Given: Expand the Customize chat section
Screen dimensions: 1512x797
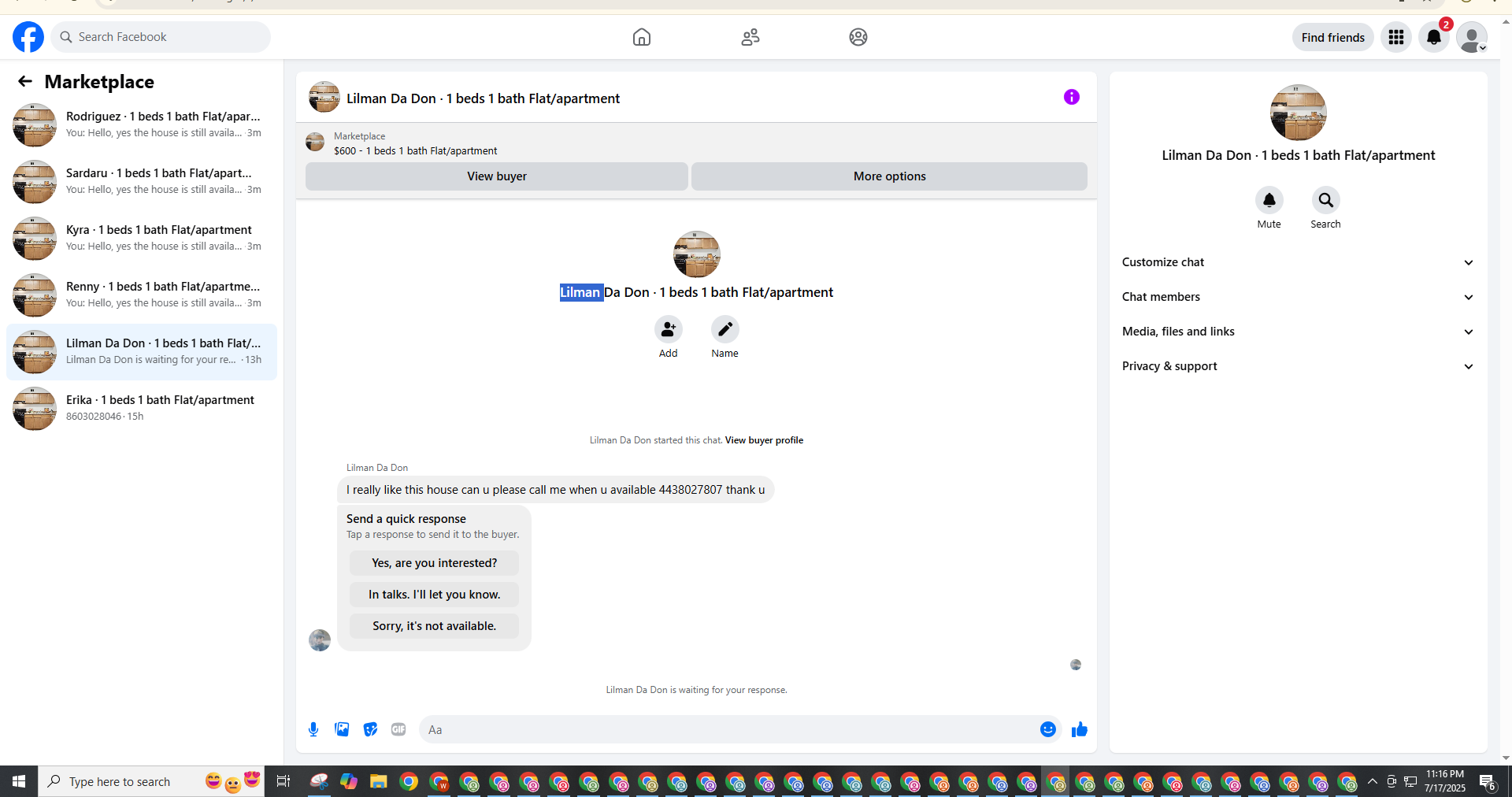Looking at the screenshot, I should (x=1299, y=262).
